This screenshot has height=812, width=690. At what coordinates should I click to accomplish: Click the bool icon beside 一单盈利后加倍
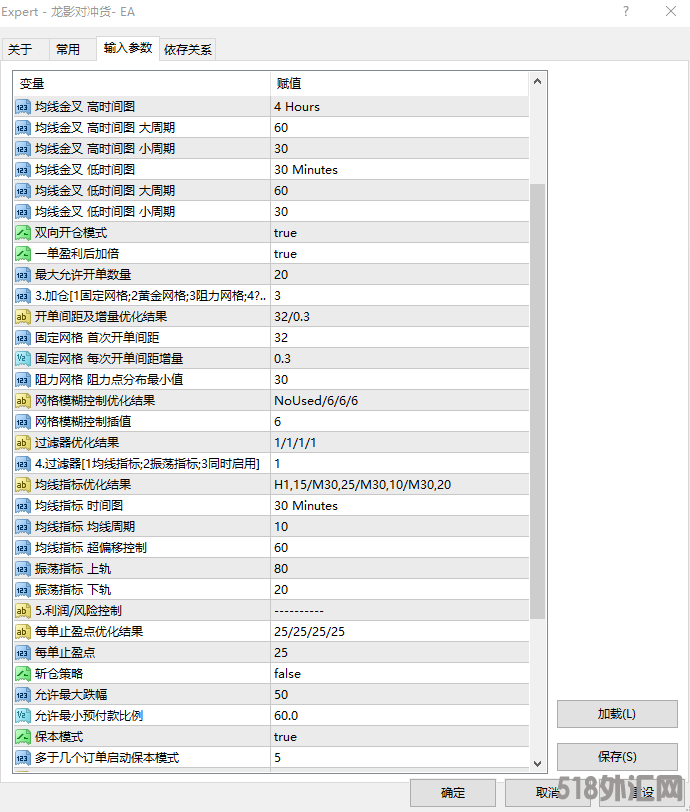[x=22, y=254]
